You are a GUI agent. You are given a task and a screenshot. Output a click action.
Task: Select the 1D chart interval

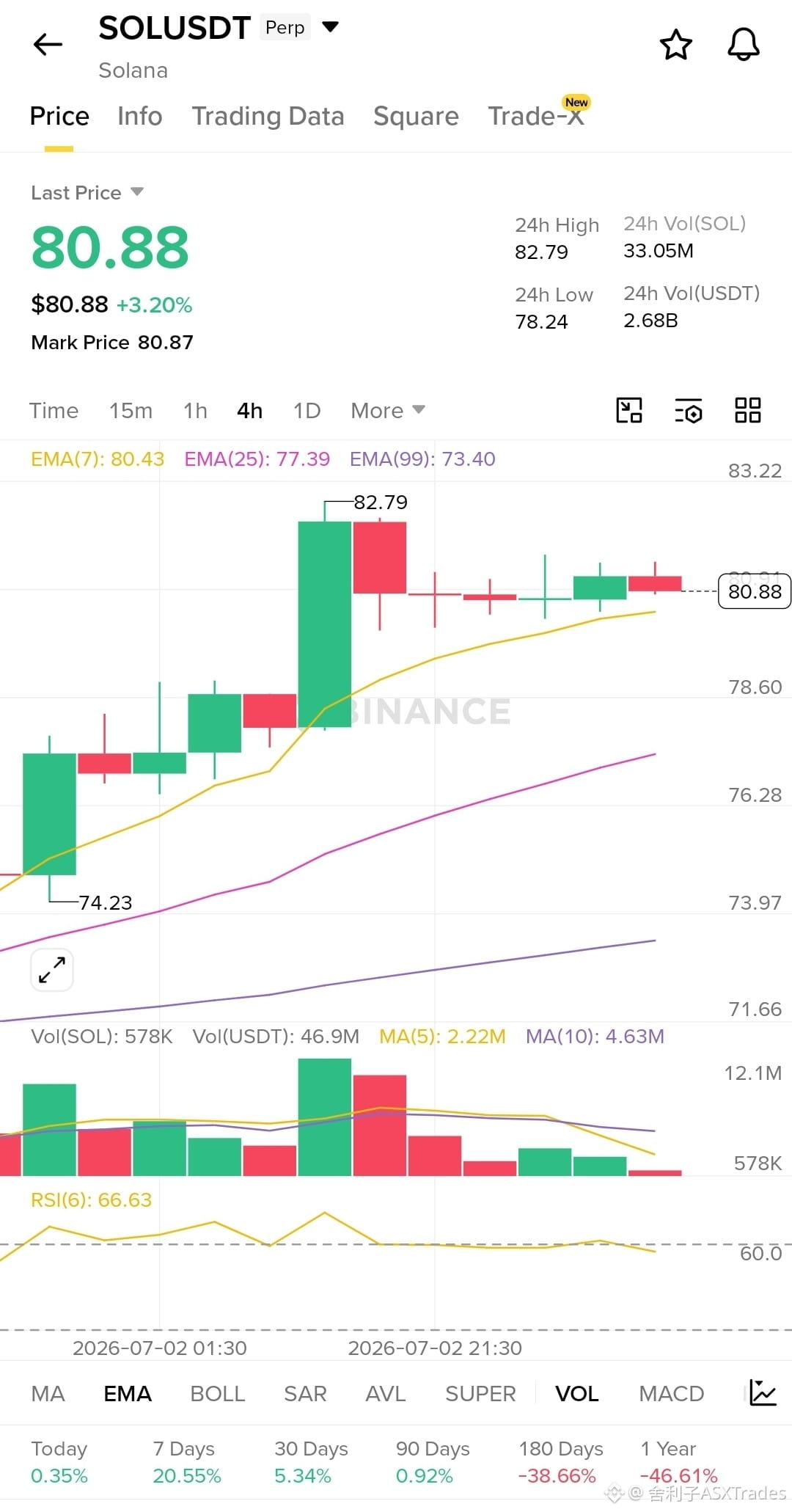(307, 410)
